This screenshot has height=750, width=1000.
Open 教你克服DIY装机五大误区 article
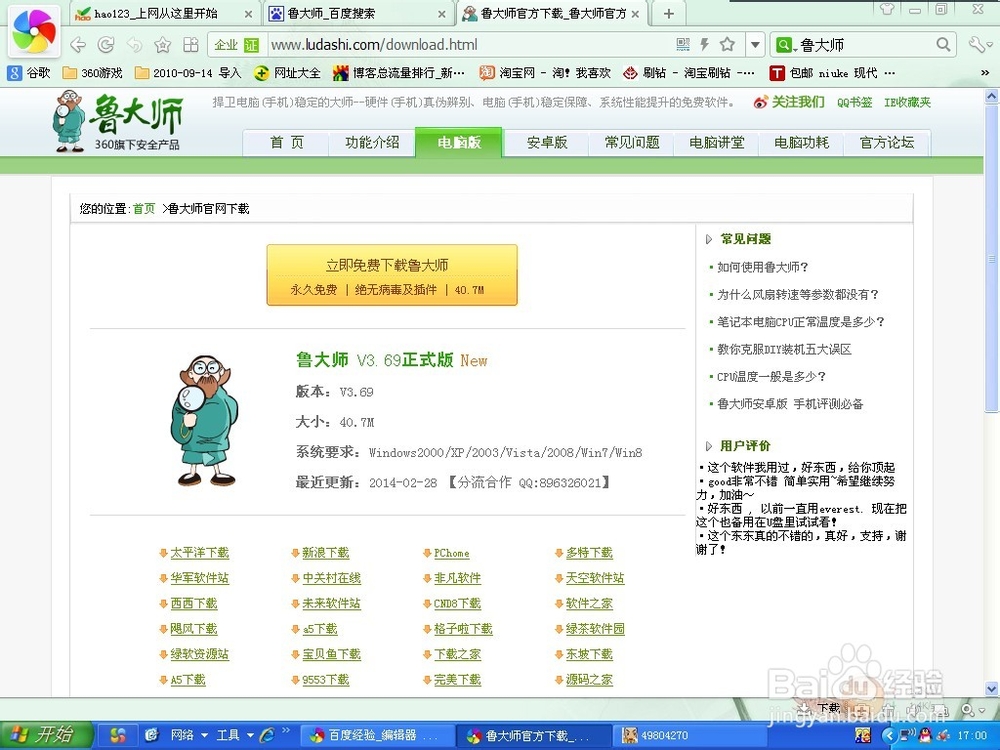[x=784, y=349]
